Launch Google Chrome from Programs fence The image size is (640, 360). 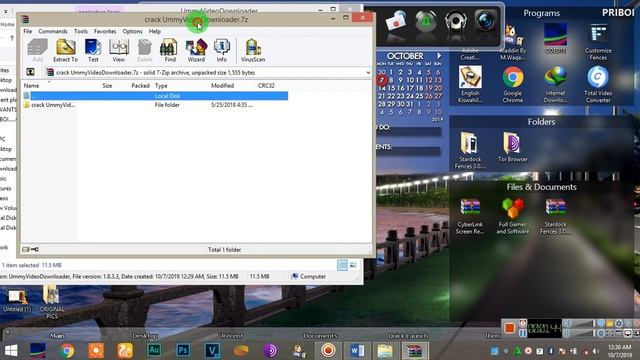pos(513,85)
